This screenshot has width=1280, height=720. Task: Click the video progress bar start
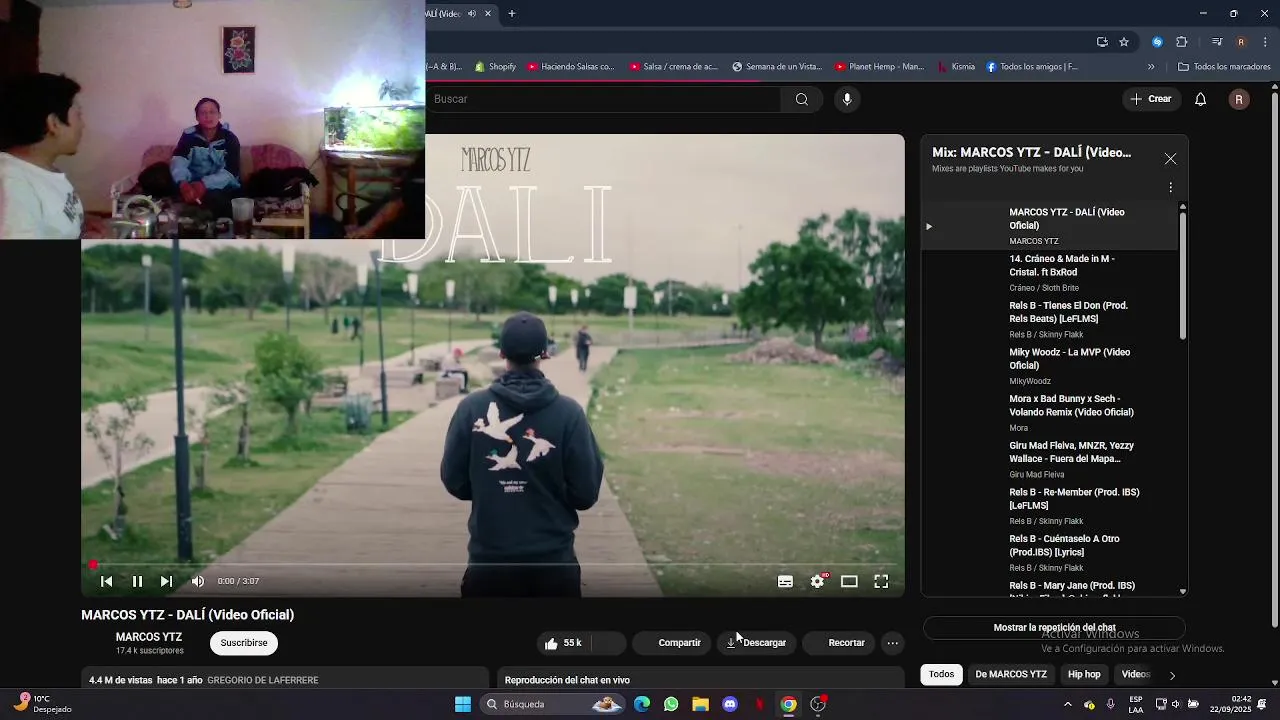(x=93, y=565)
